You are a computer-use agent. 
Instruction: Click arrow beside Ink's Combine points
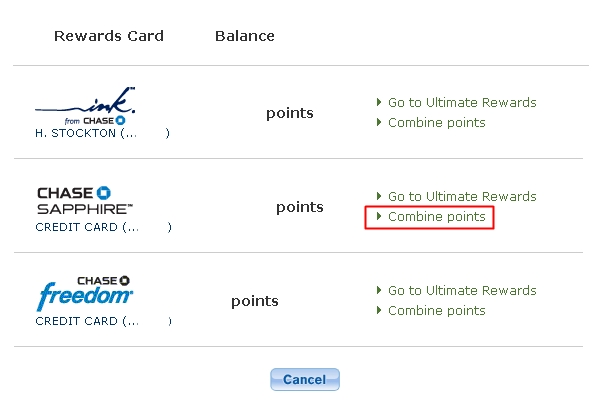coord(379,122)
